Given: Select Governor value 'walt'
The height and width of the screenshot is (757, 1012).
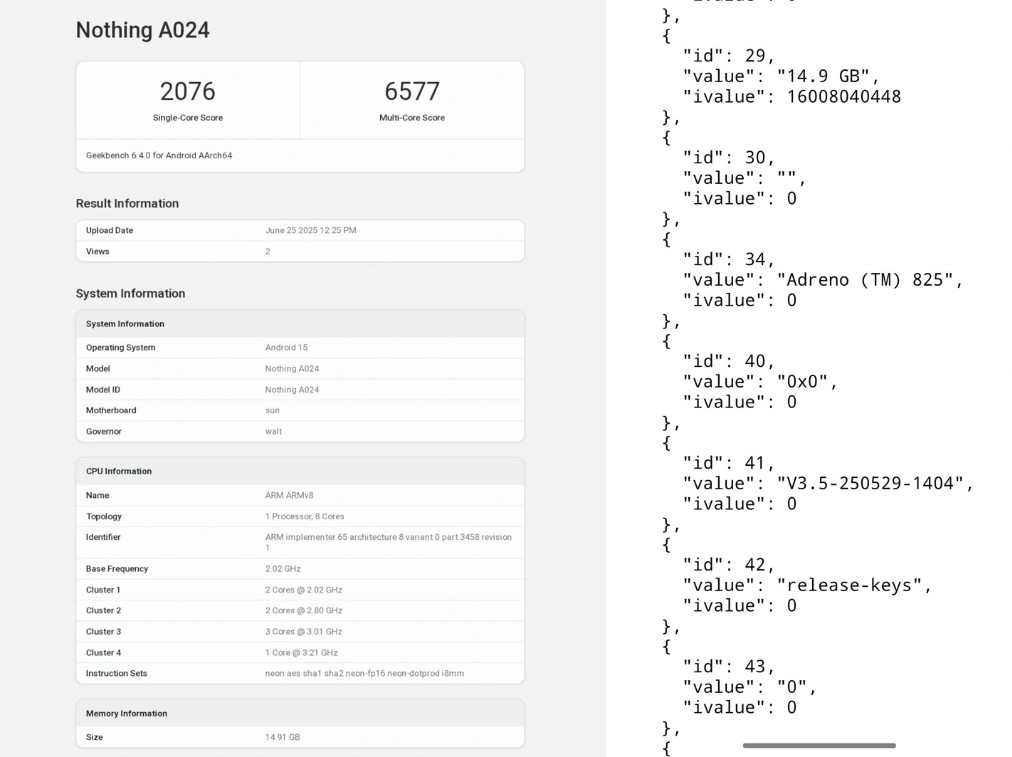Looking at the screenshot, I should (x=273, y=432).
